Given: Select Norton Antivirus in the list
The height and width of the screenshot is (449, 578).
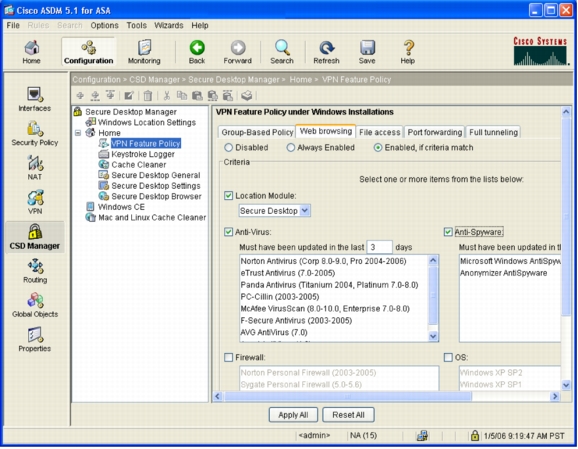Looking at the screenshot, I should point(323,261).
